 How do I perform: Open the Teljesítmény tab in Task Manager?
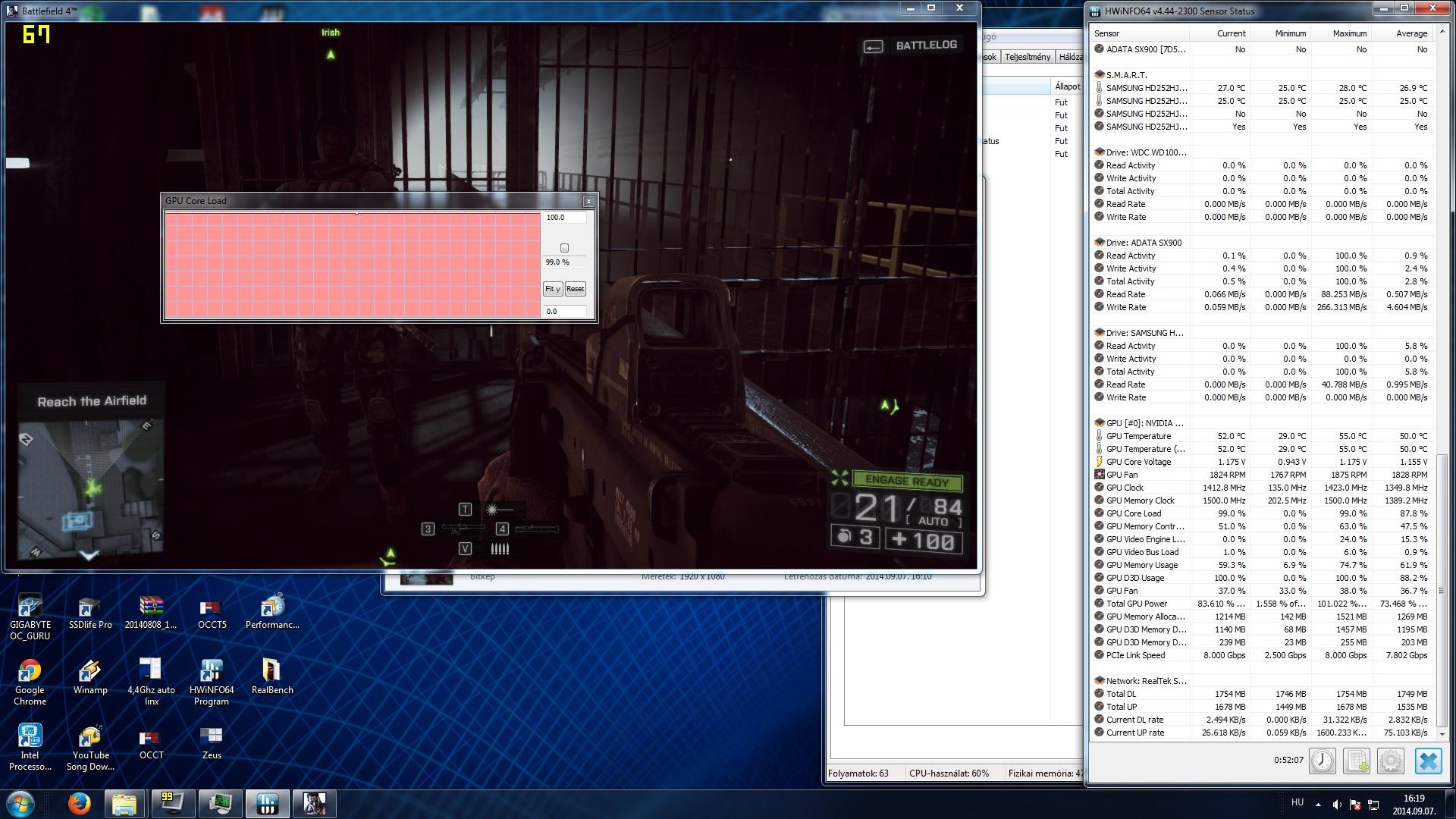(1028, 57)
